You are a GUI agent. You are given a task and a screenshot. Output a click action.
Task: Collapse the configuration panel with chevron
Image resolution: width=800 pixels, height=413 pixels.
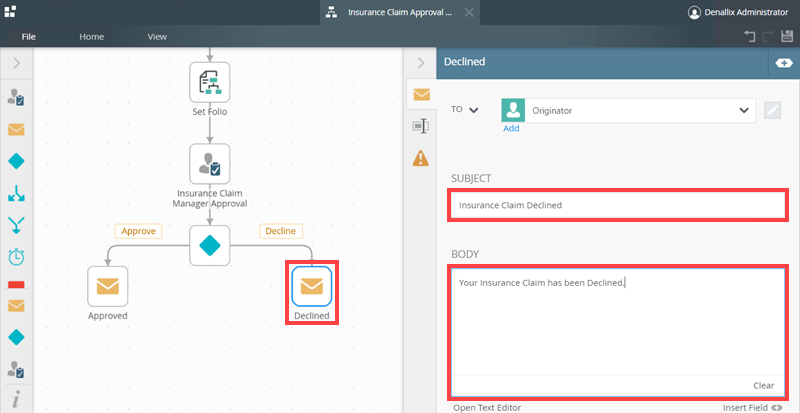(421, 63)
